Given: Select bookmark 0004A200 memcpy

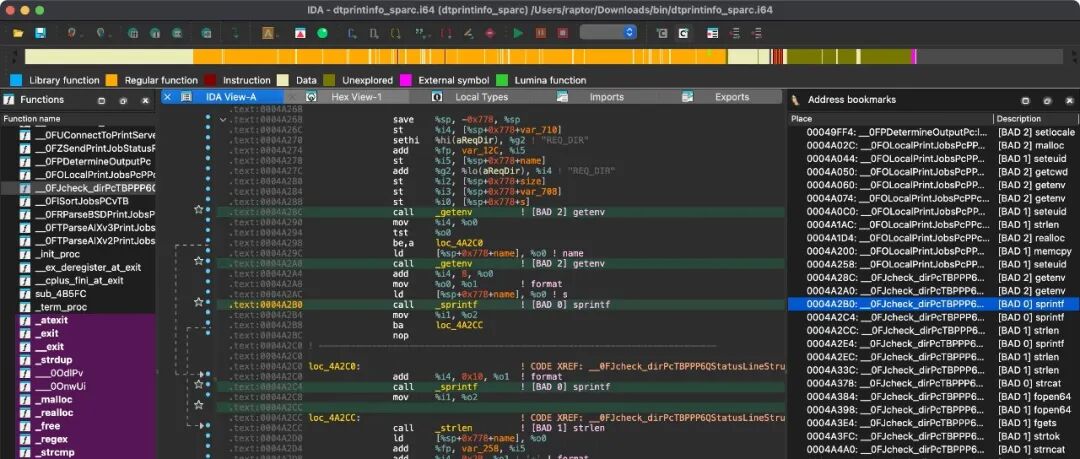Looking at the screenshot, I should (x=933, y=251).
